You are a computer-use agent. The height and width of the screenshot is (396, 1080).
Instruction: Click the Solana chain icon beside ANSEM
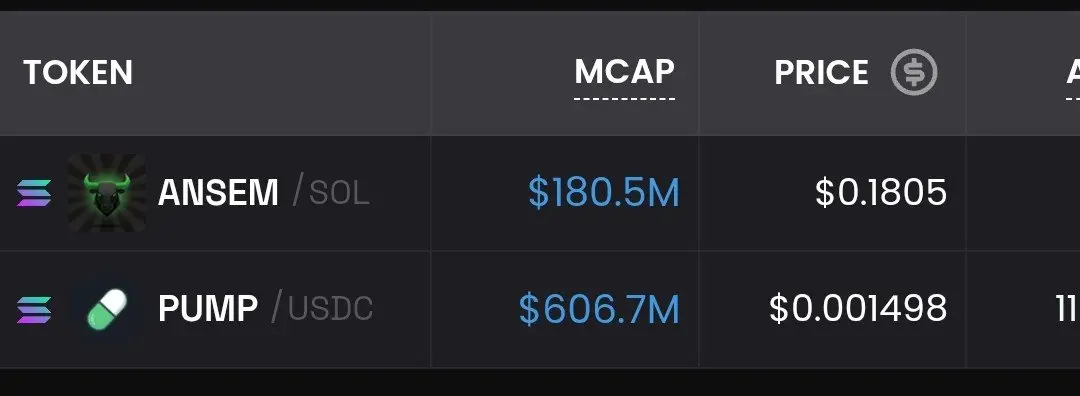point(34,193)
